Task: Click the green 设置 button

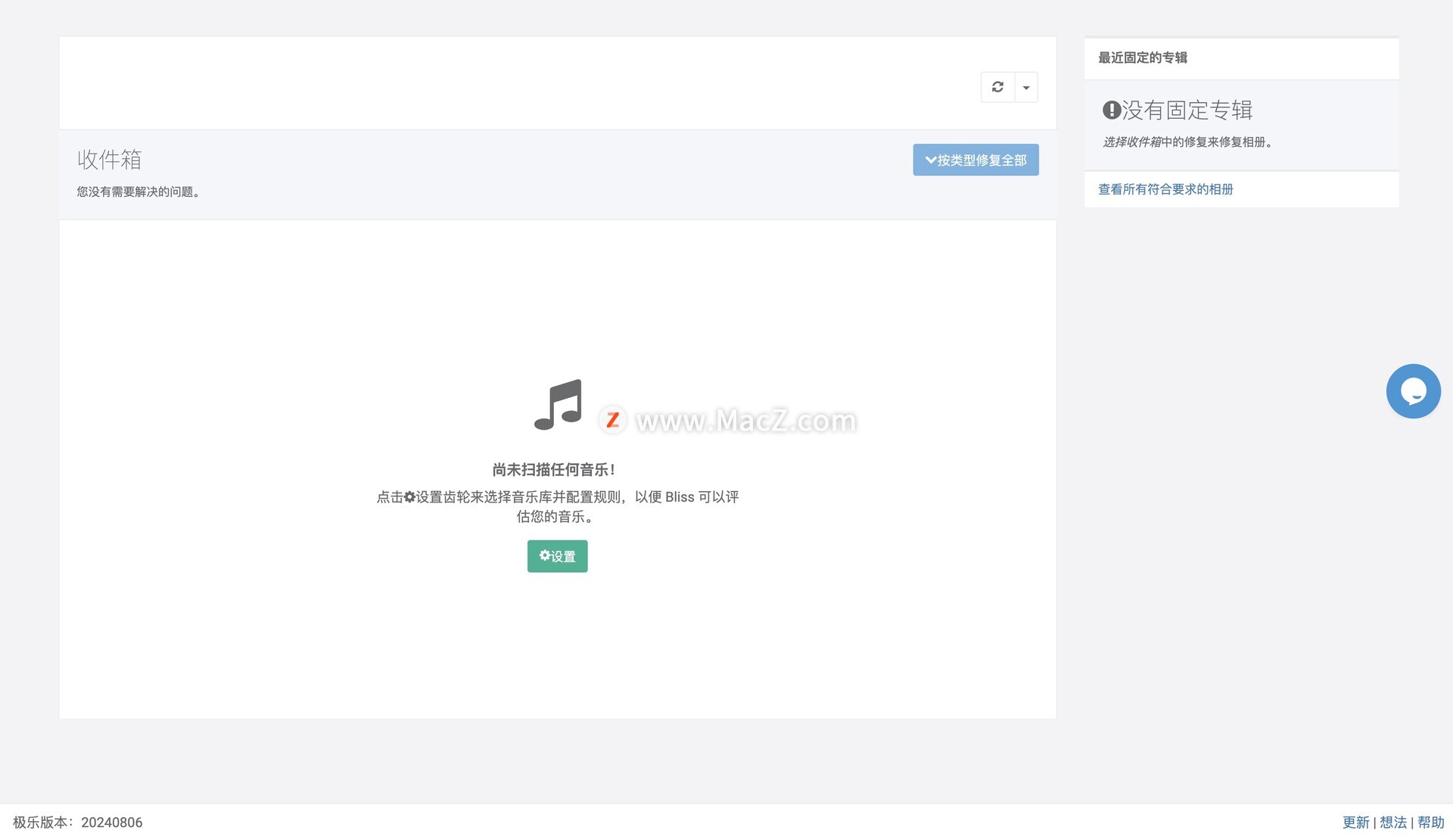Action: [557, 556]
